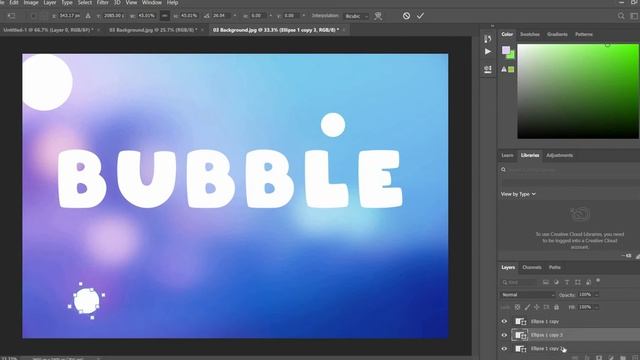Image resolution: width=640 pixels, height=360 pixels.
Task: Select the Ellipse 1 copy 3 layer thumbnail
Action: 520,335
